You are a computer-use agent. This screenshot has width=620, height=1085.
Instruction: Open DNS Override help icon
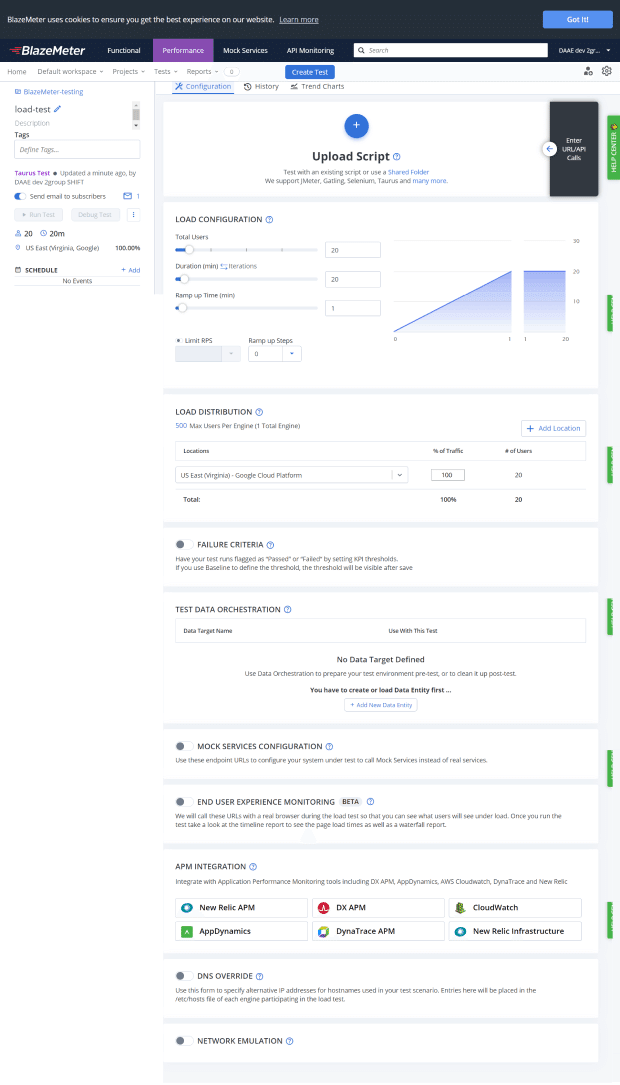coord(259,976)
